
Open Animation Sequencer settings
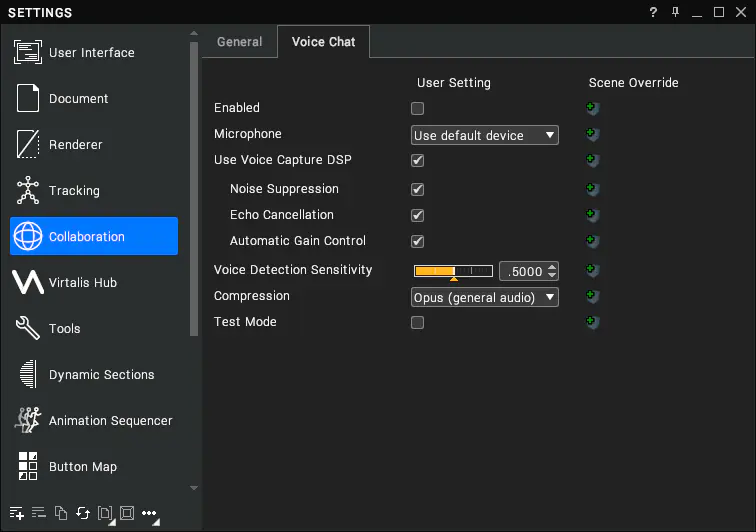tap(94, 421)
